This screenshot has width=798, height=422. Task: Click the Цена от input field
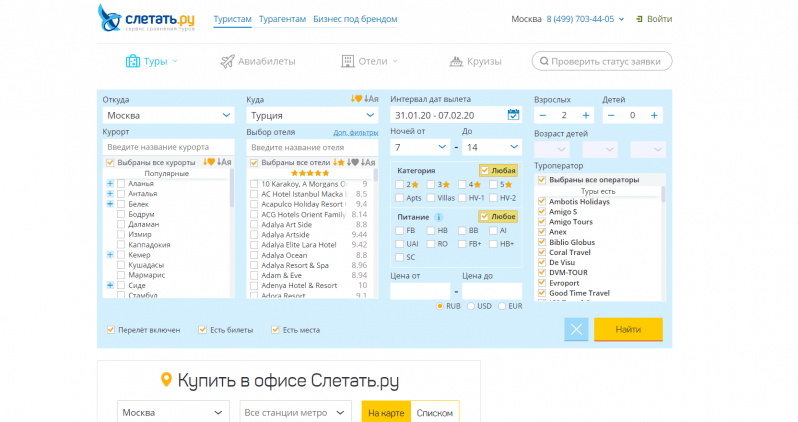coord(420,291)
